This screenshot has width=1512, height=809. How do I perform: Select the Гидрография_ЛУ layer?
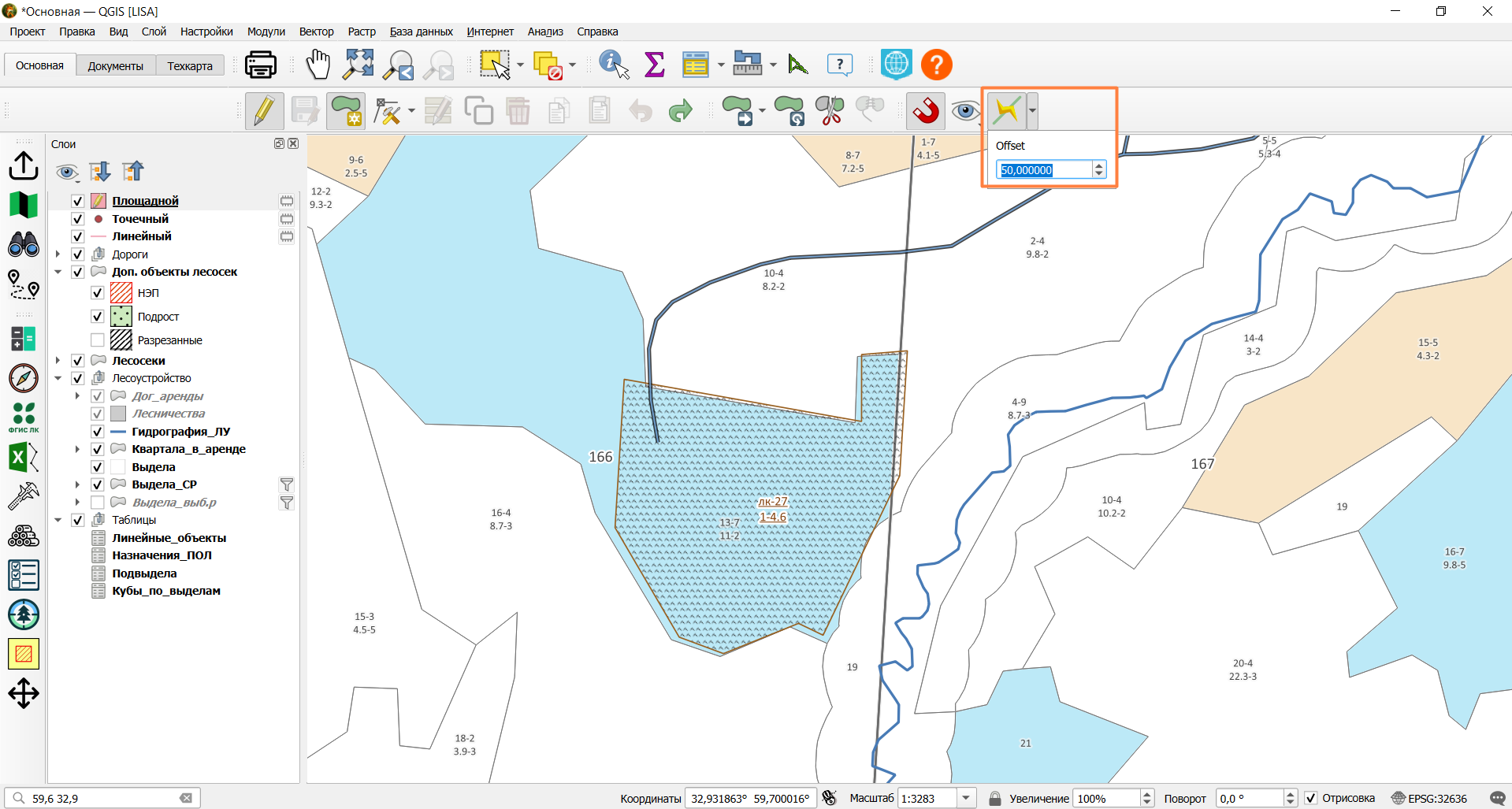pos(181,432)
